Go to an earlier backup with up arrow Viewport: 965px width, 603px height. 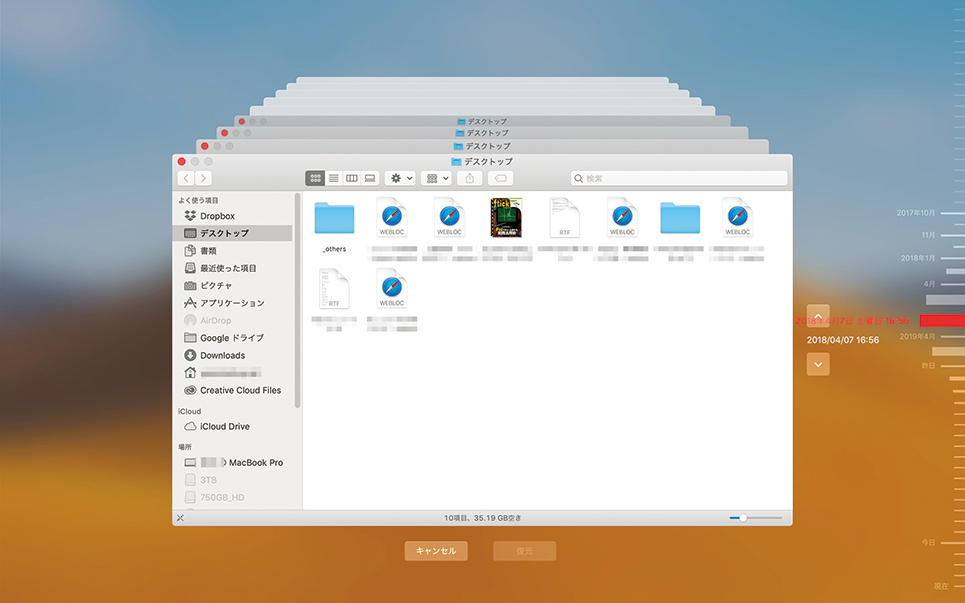click(x=818, y=316)
